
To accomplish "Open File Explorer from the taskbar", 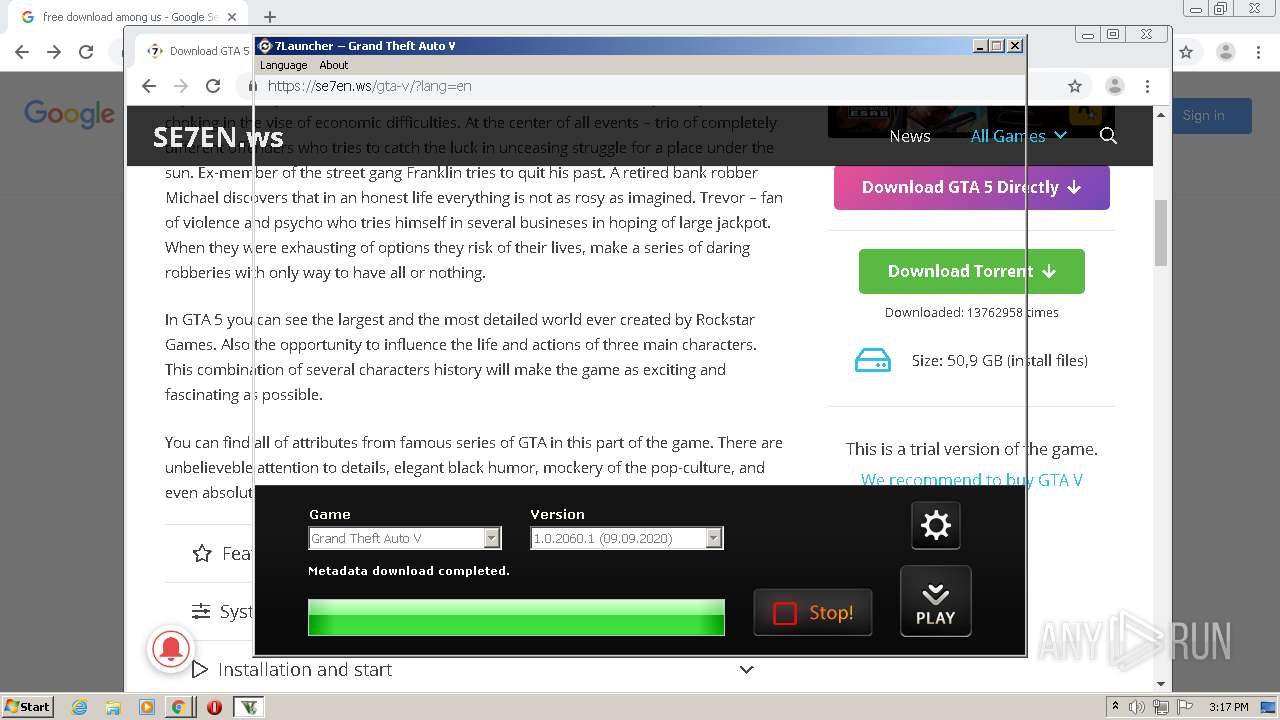I will [x=113, y=707].
